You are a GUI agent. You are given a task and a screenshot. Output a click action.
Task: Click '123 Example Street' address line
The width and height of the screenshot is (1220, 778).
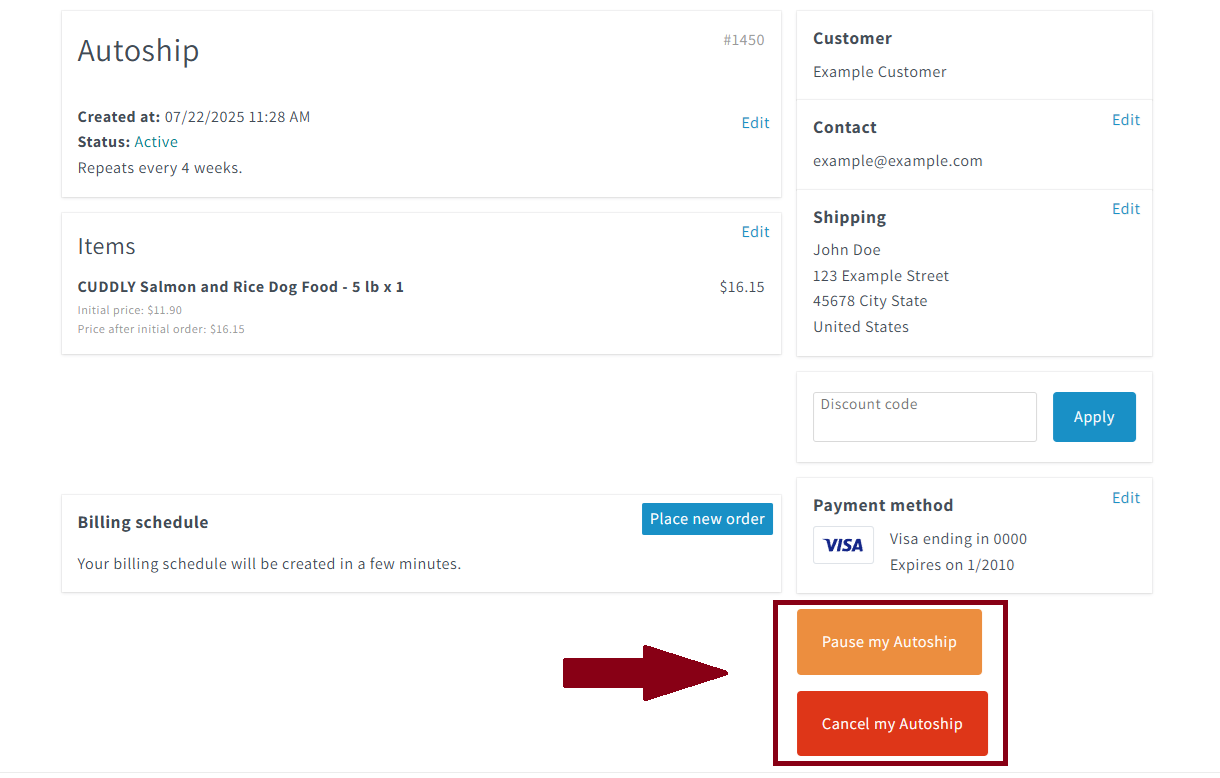point(881,276)
